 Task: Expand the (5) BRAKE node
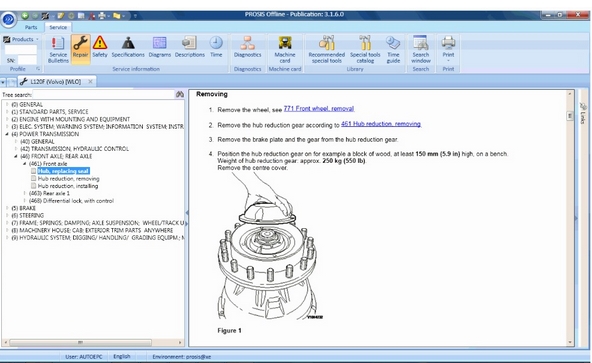pyautogui.click(x=7, y=208)
